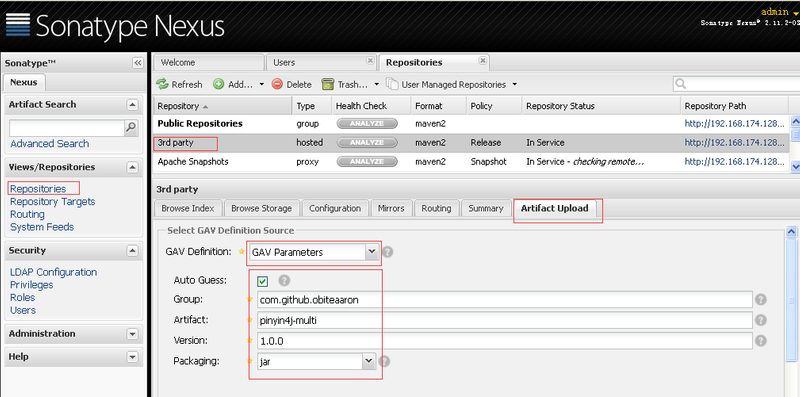Run Analyze for Apache Snapshots
This screenshot has width=800, height=397.
tap(367, 162)
